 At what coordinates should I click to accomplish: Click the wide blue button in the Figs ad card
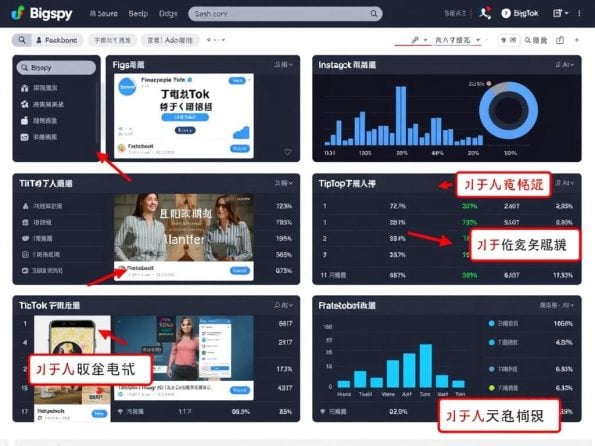tap(185, 117)
